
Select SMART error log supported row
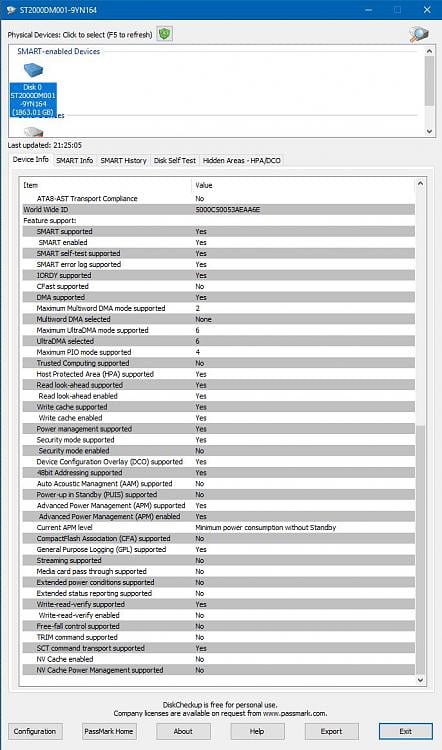(x=218, y=265)
